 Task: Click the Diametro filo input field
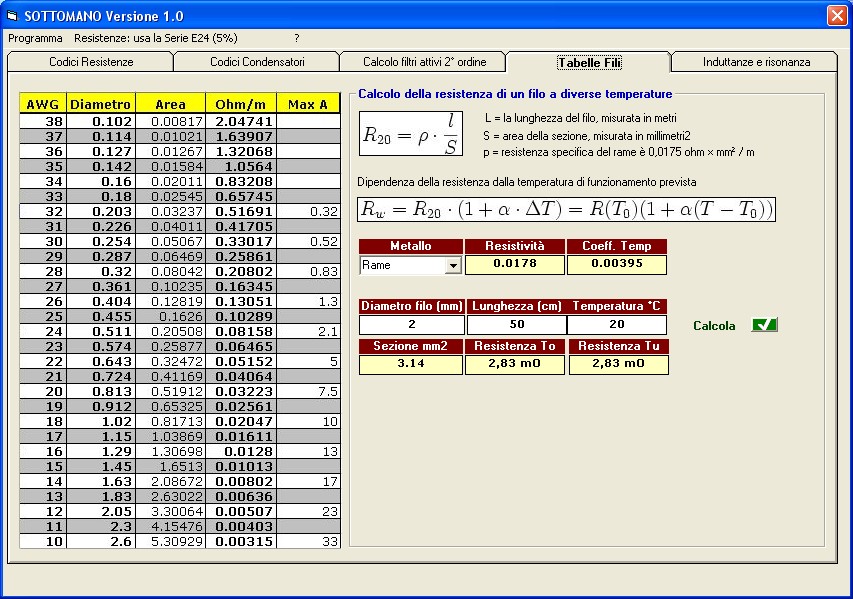(x=411, y=325)
